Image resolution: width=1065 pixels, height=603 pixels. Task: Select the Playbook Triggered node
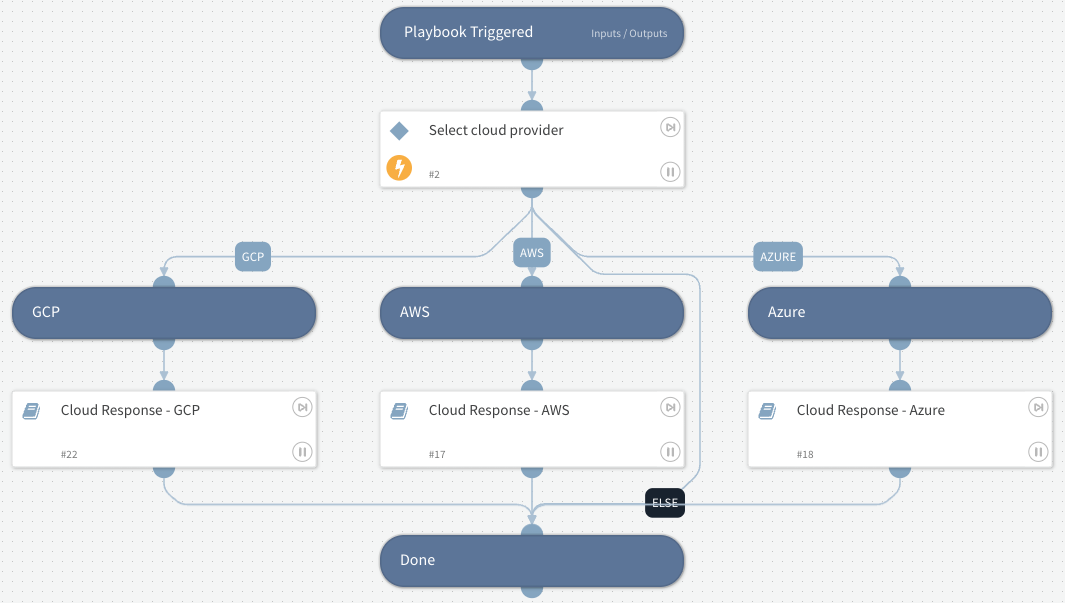[532, 33]
